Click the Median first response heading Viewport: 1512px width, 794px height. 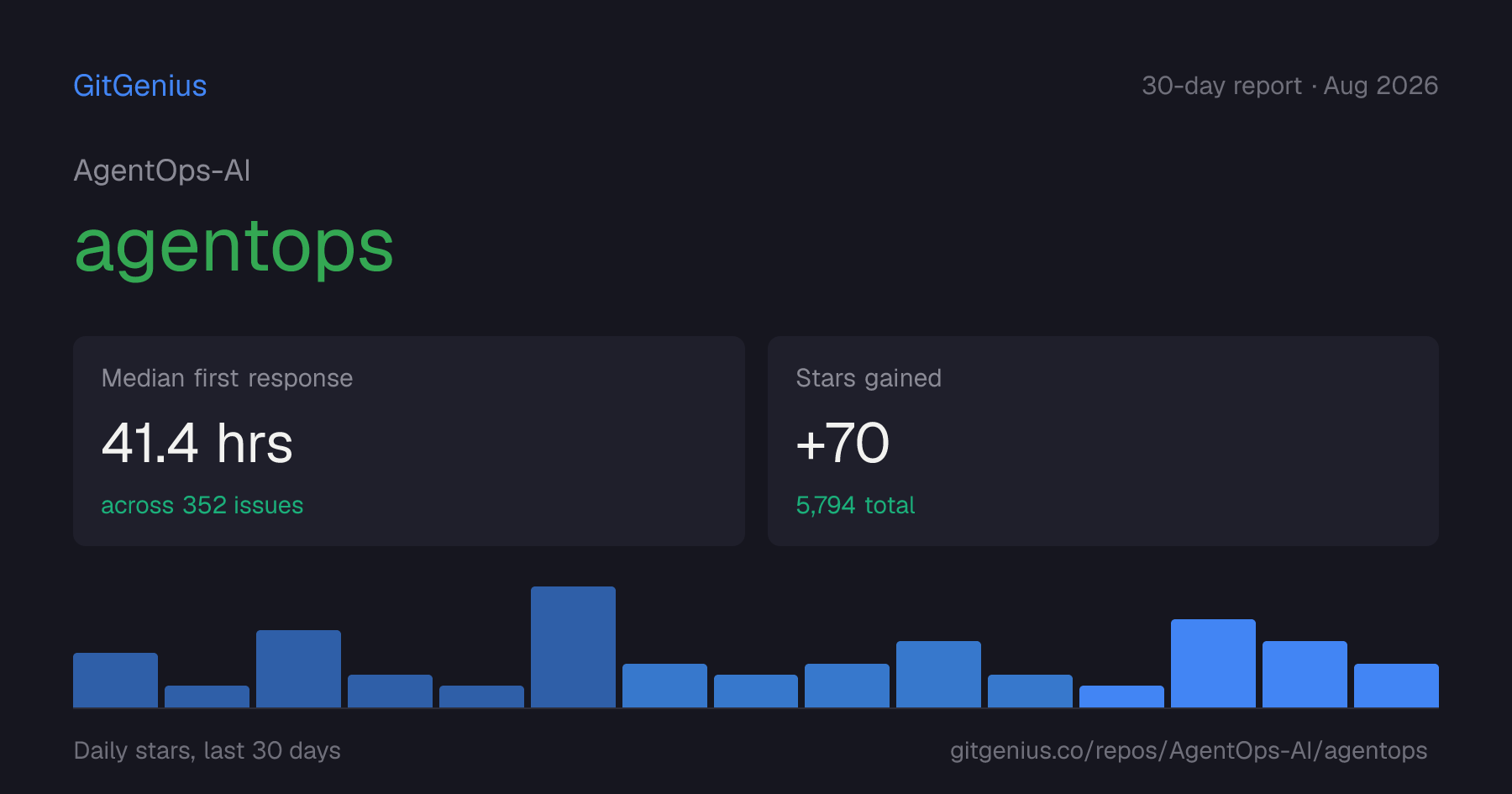click(x=227, y=378)
